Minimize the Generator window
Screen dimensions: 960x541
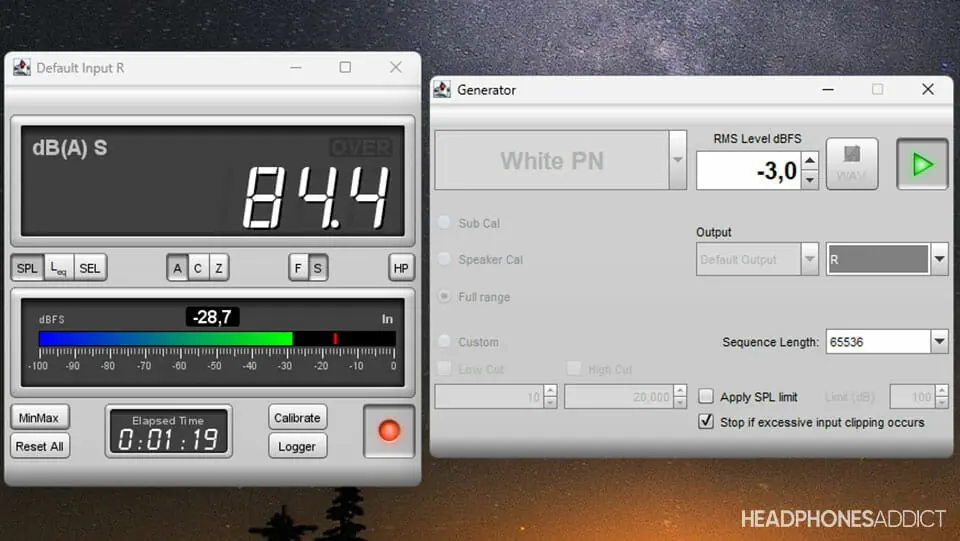click(x=828, y=89)
